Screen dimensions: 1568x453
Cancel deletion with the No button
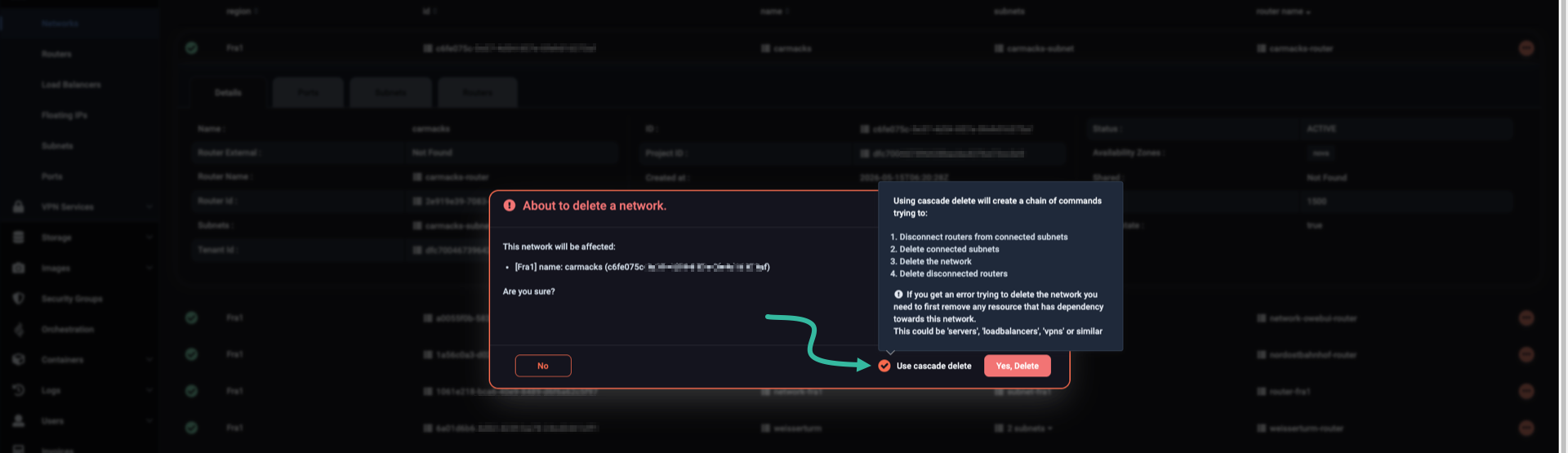point(543,366)
